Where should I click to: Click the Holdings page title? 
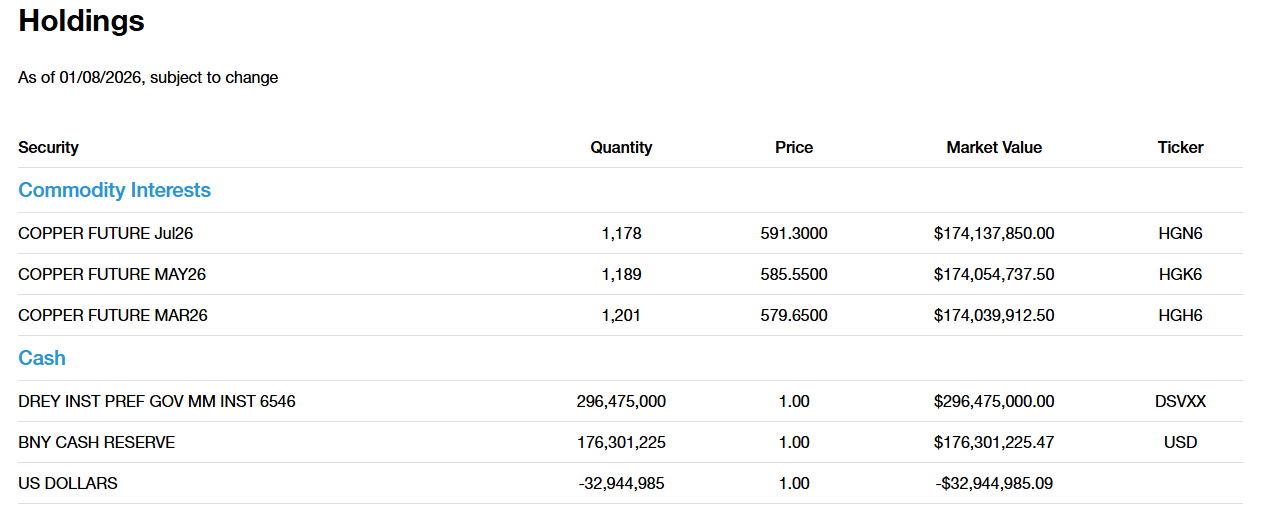(x=81, y=21)
